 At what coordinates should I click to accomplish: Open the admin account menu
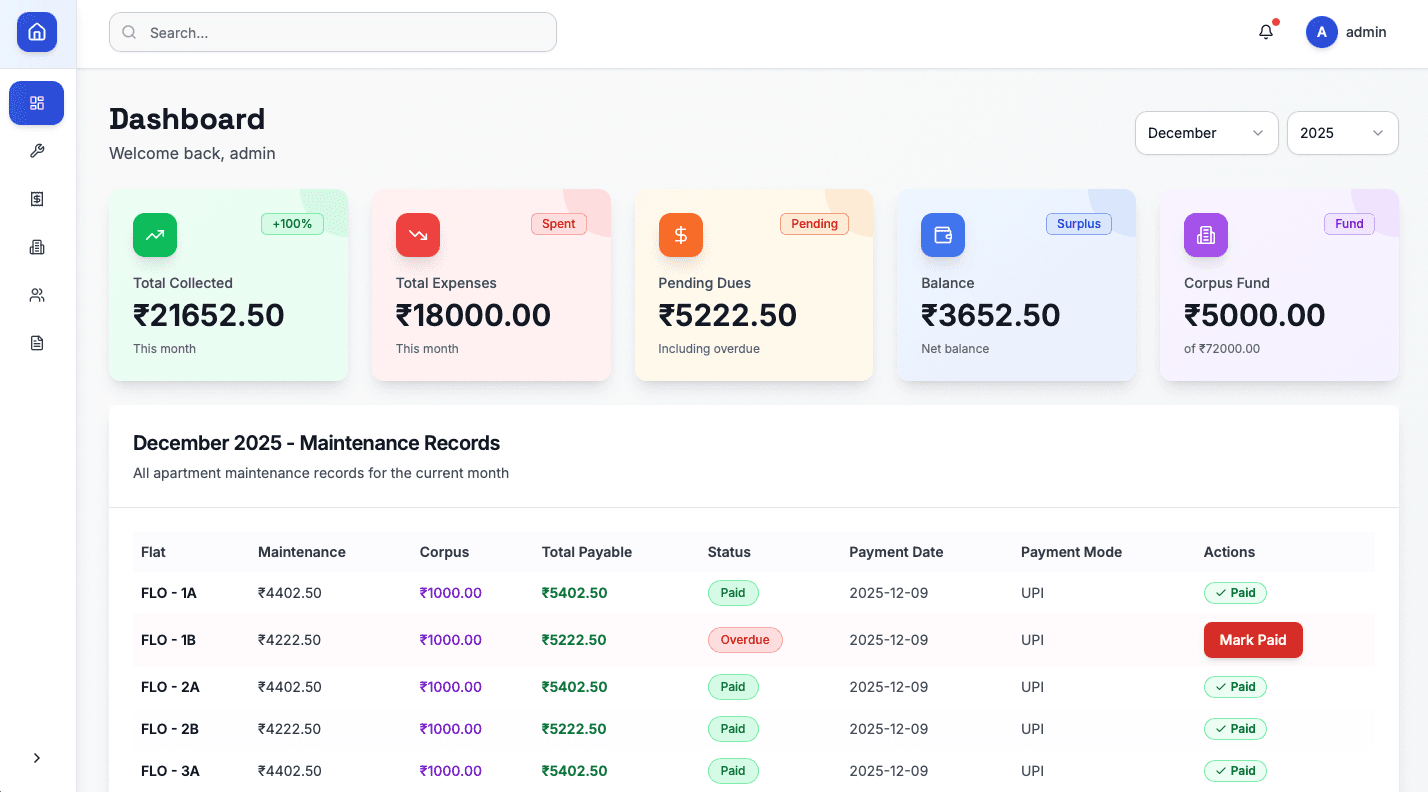tap(1346, 31)
